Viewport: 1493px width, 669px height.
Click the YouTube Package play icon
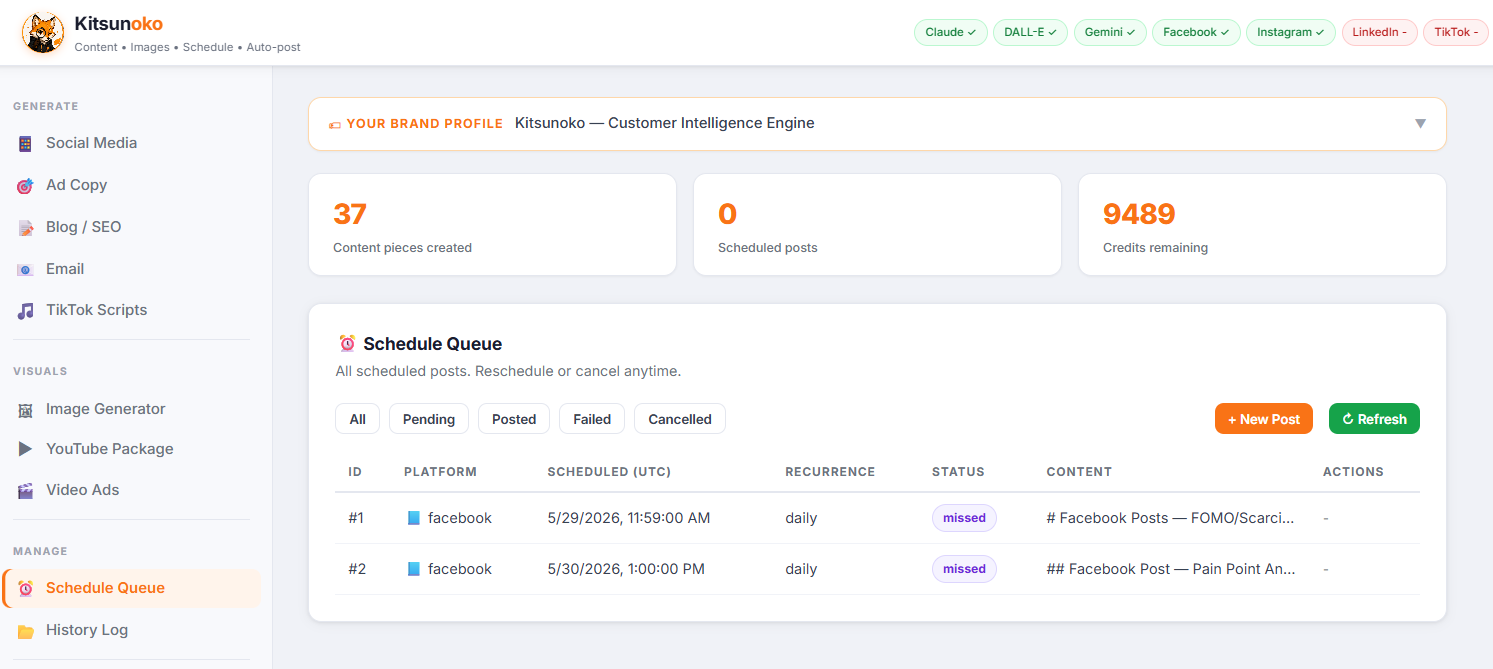pos(26,450)
